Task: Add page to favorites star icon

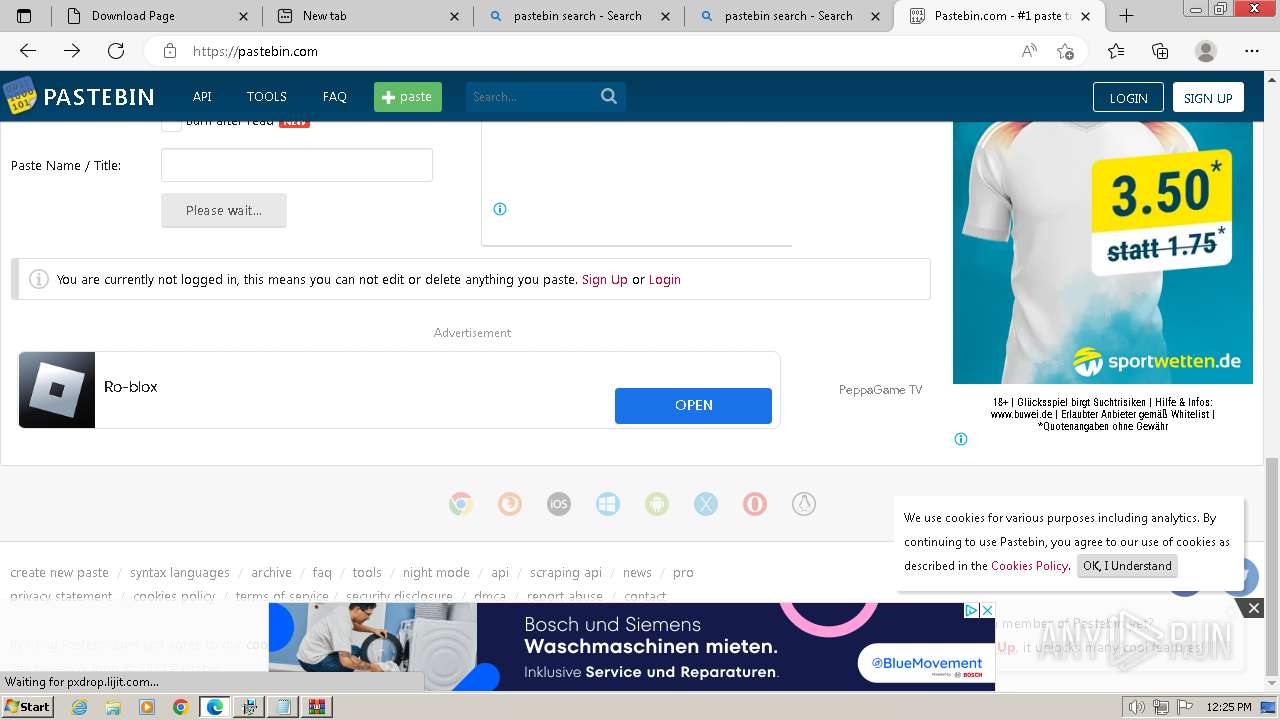Action: click(x=1066, y=51)
